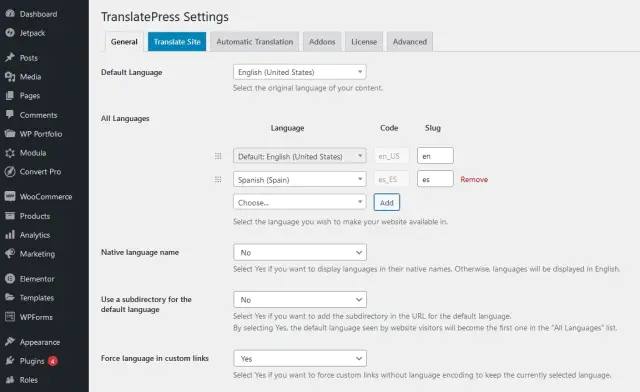640x392 pixels.
Task: Click the Templates folder icon
Action: point(10,297)
